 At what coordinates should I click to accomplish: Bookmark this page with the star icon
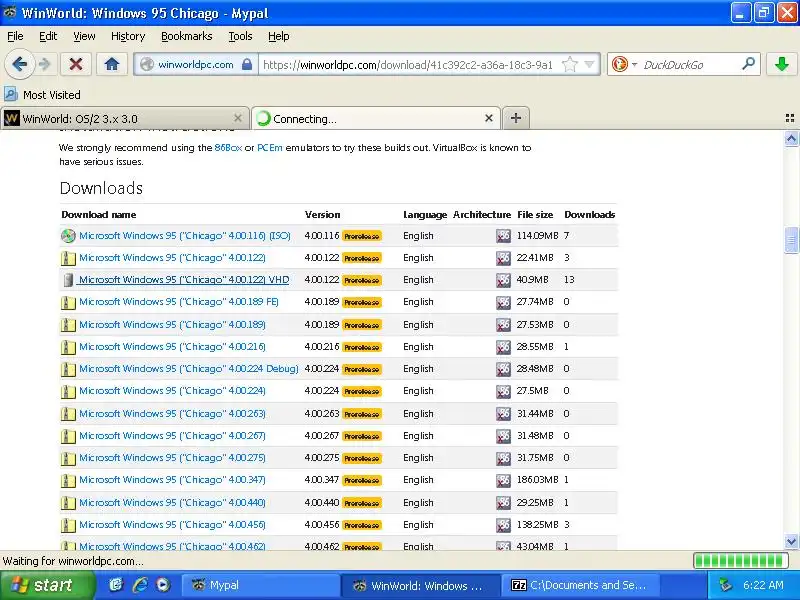[569, 65]
